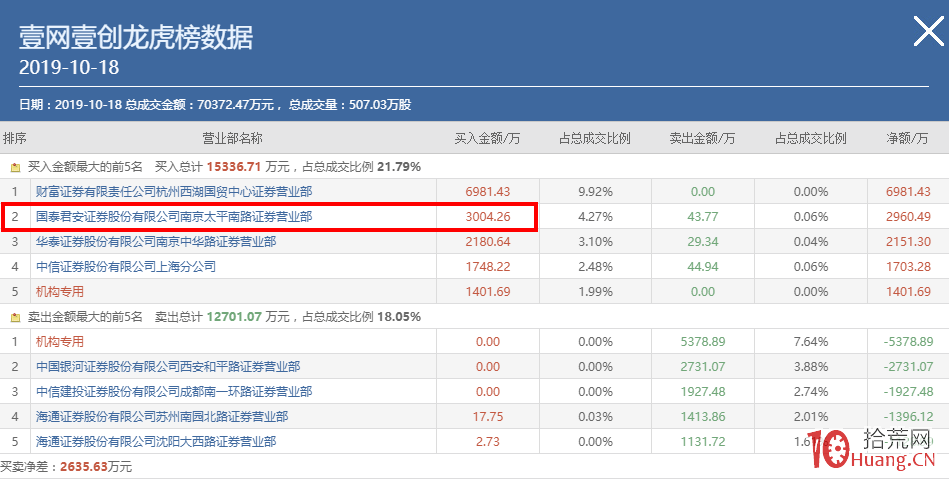Click the 2.48% ratio cell
Screen dimensions: 949x479
(595, 266)
